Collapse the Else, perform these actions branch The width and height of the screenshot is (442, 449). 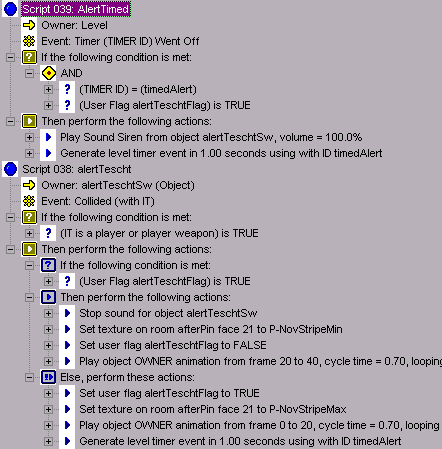click(29, 377)
